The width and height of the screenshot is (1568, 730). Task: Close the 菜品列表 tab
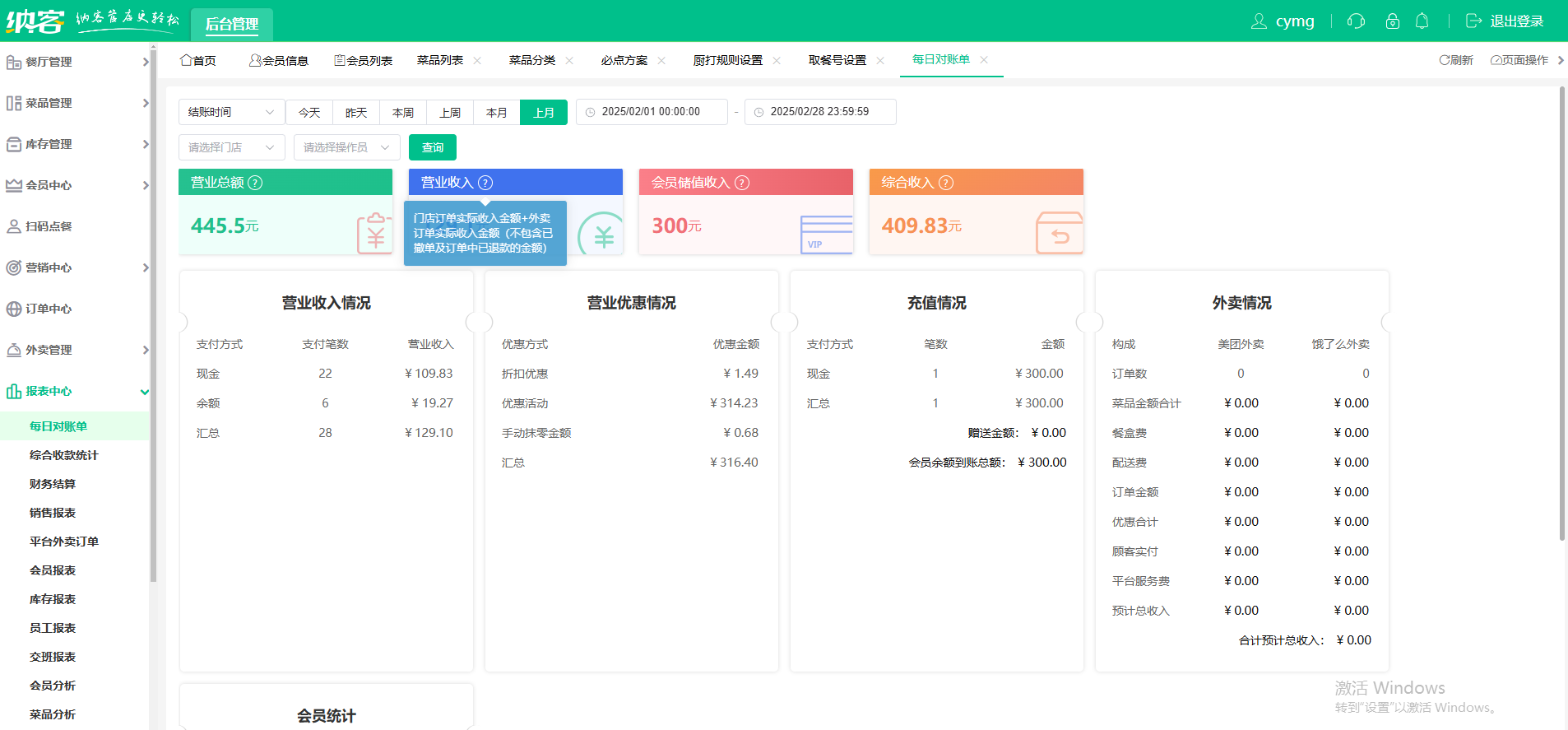(x=477, y=61)
